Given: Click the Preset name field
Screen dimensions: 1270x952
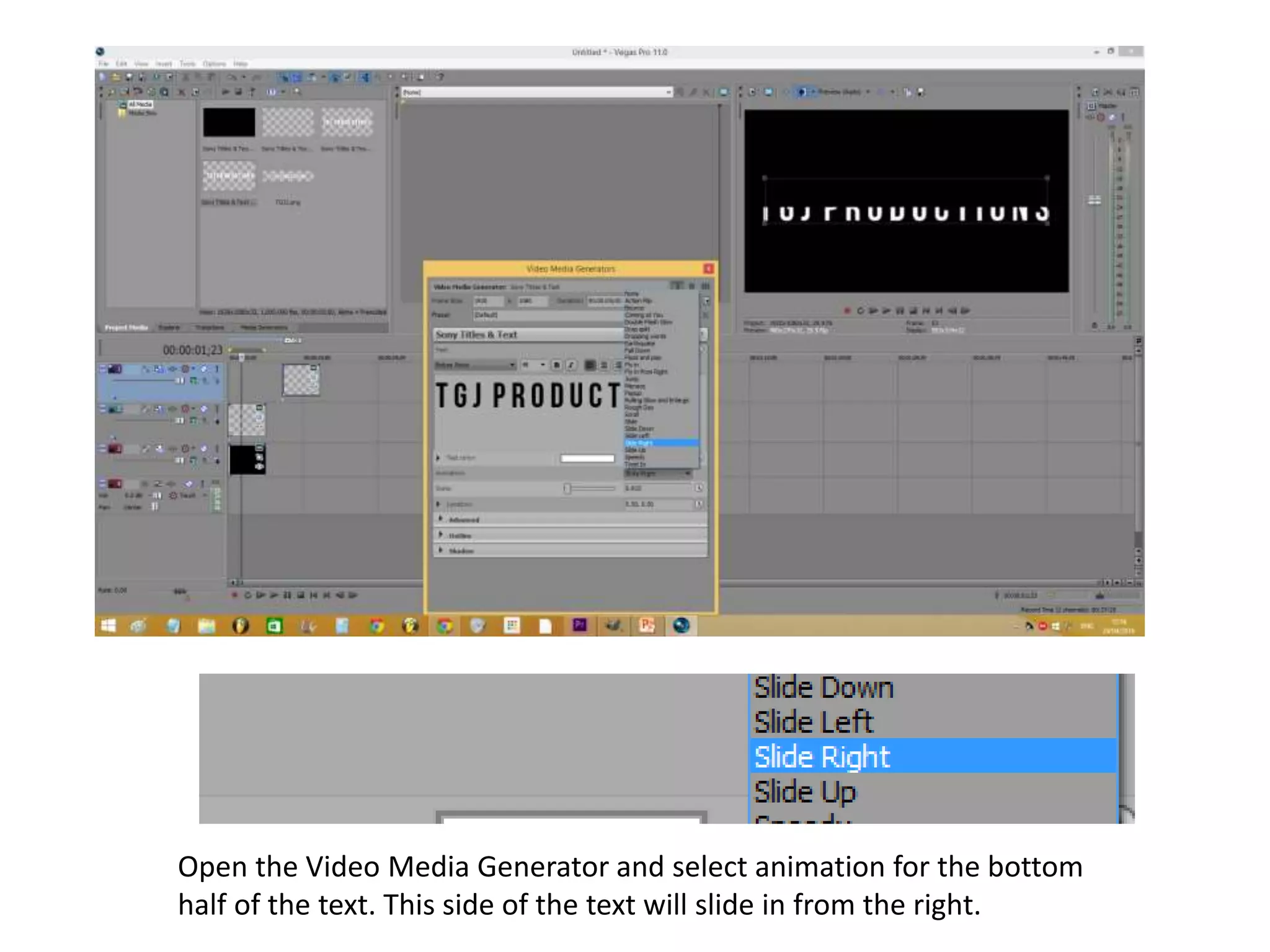Looking at the screenshot, I should 548,315.
